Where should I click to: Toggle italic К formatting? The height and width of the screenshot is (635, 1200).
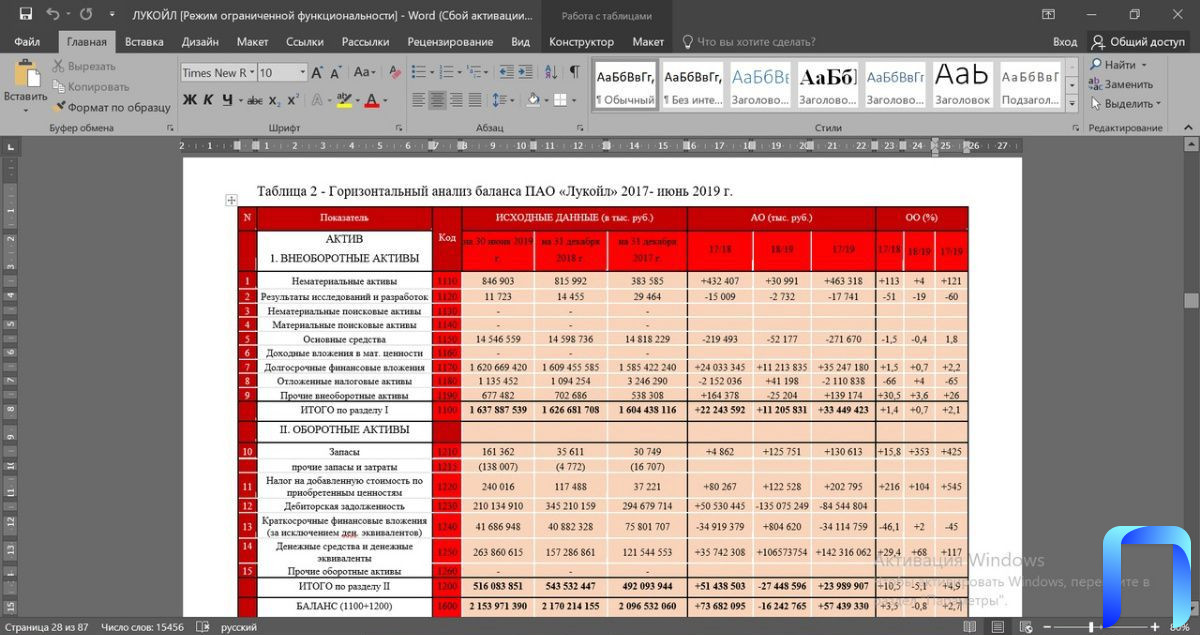tap(209, 100)
